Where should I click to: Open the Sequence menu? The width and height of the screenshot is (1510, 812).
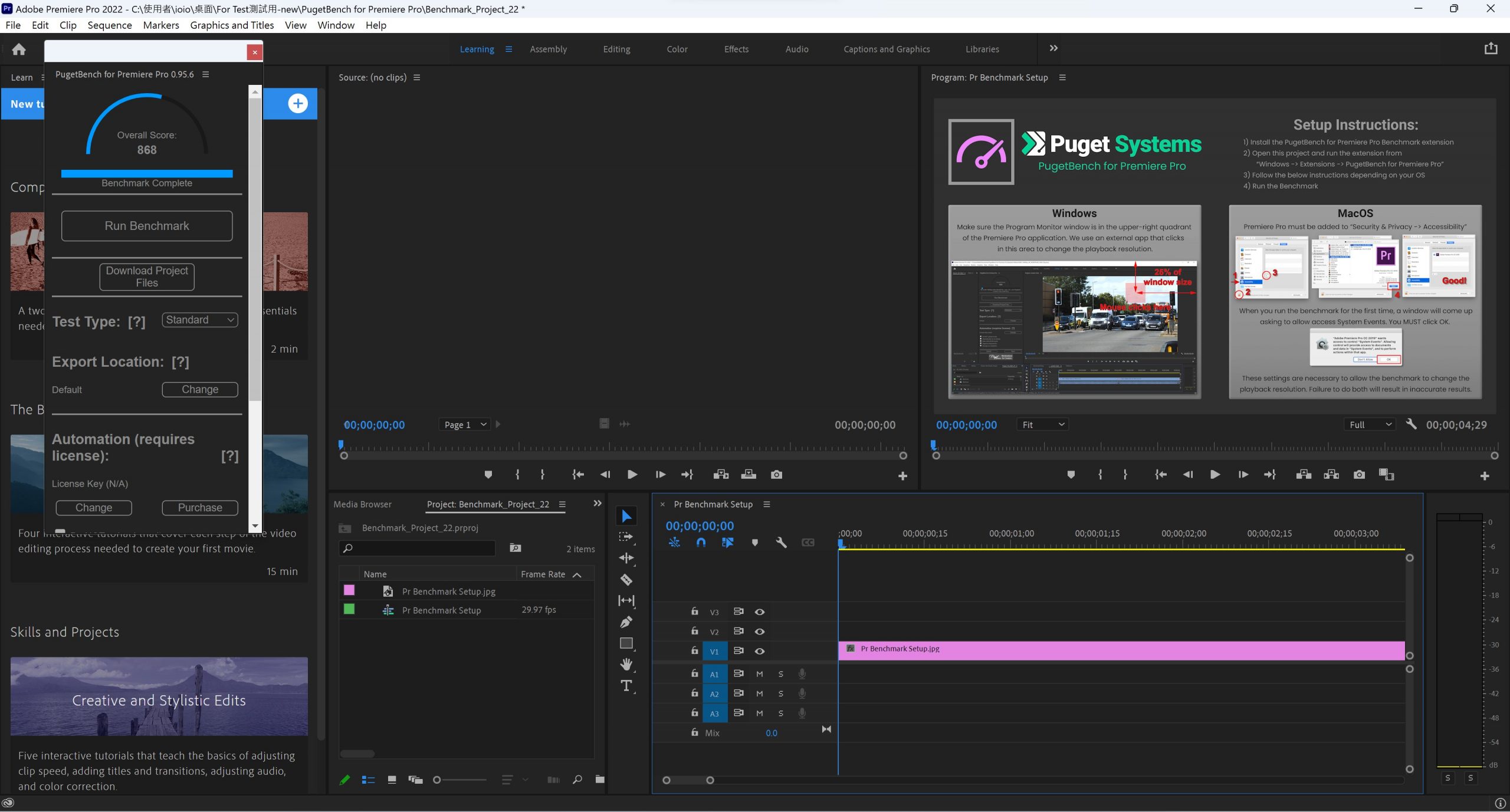click(110, 25)
